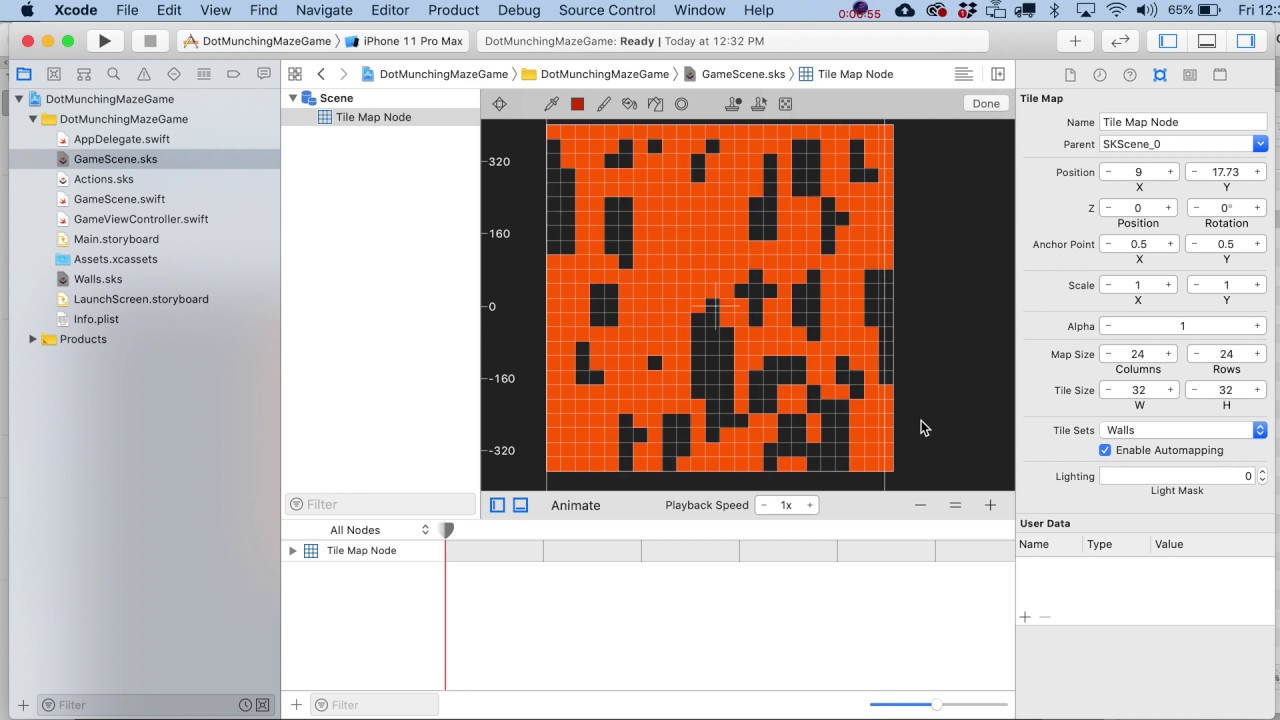Image resolution: width=1280 pixels, height=720 pixels.
Task: Toggle the debug area visibility button
Action: [1207, 41]
